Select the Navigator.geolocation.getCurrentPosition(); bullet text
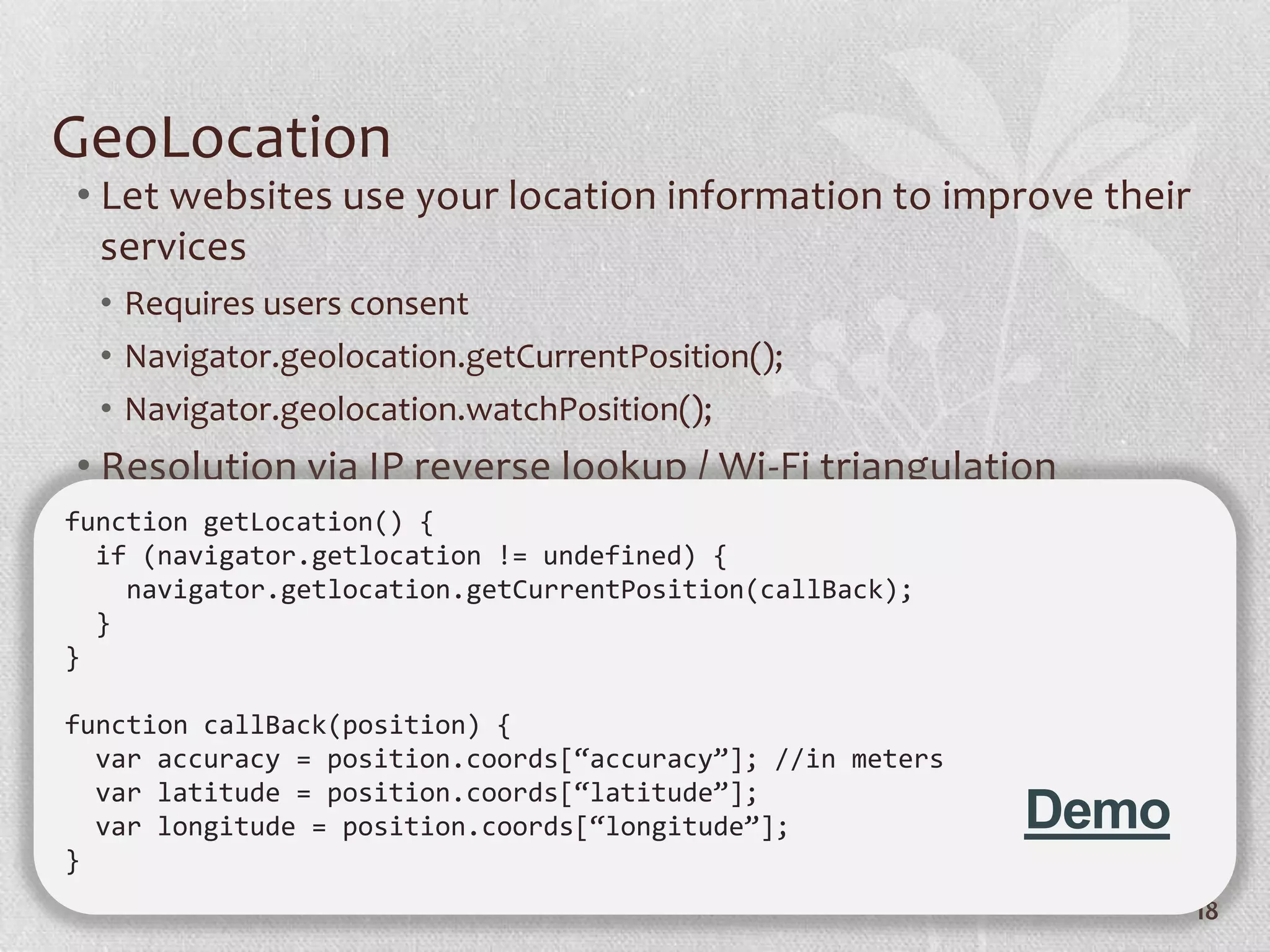Image resolution: width=1270 pixels, height=952 pixels. (x=454, y=356)
